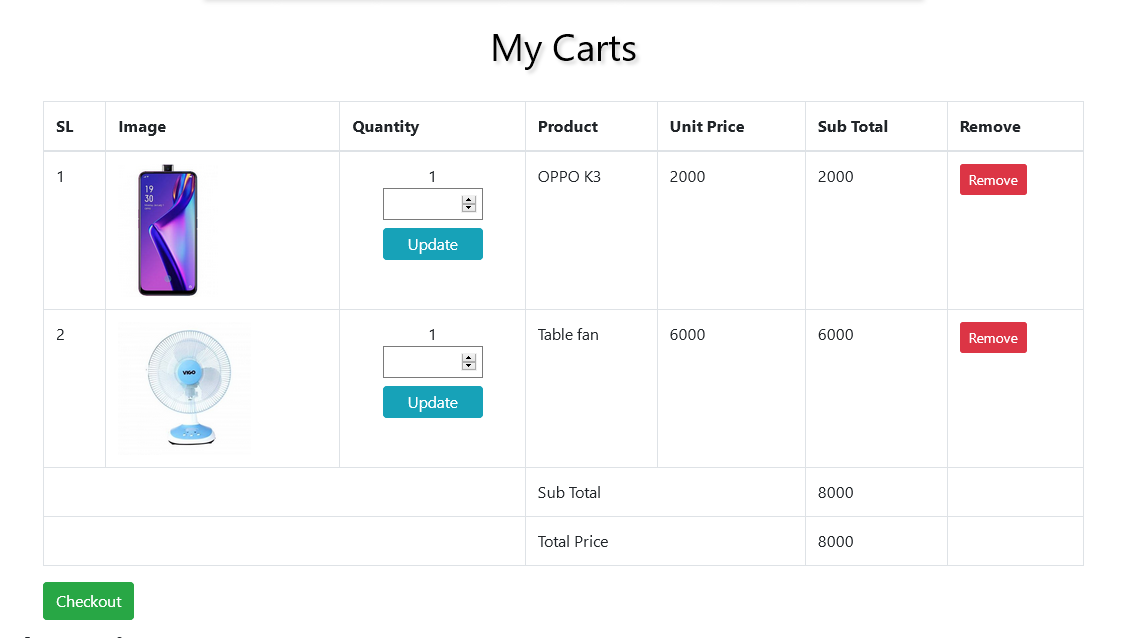Open the OPPO K3 phone image
1122x638 pixels.
pos(167,230)
